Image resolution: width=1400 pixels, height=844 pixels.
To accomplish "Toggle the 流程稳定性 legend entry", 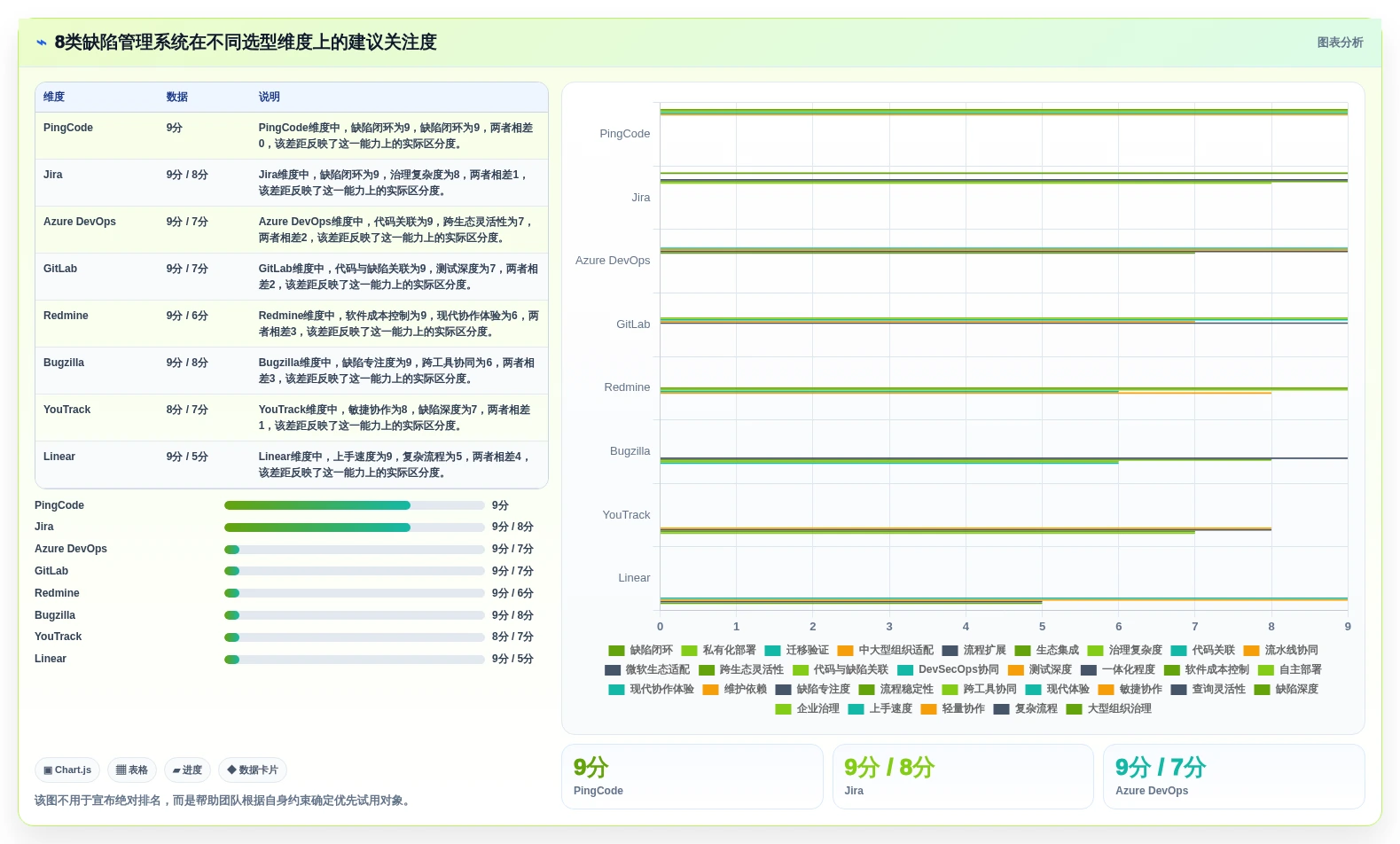I will pyautogui.click(x=896, y=690).
